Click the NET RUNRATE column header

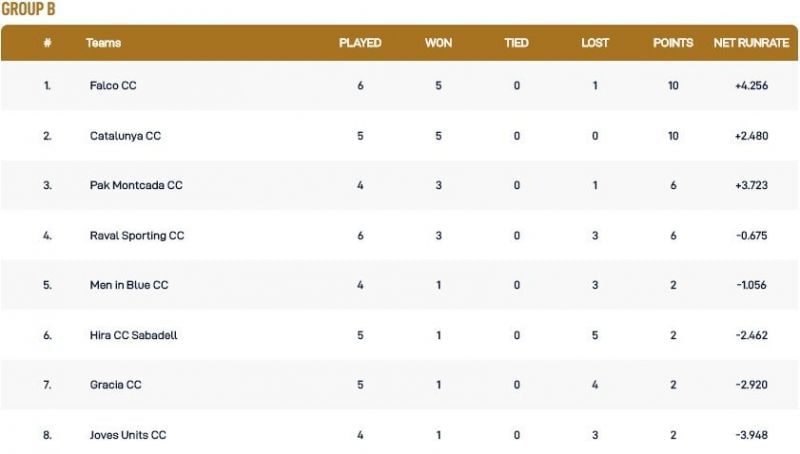tap(749, 44)
